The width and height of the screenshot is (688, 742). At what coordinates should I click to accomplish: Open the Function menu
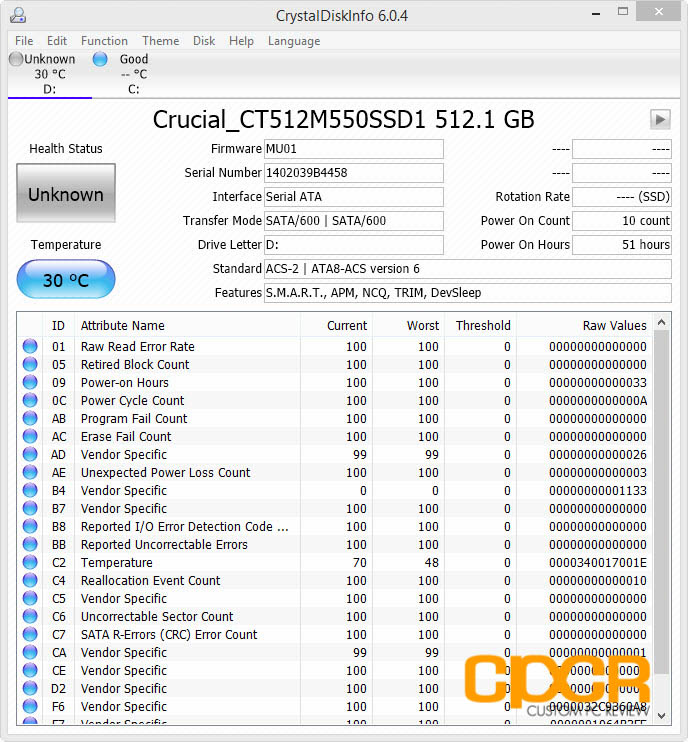point(104,41)
